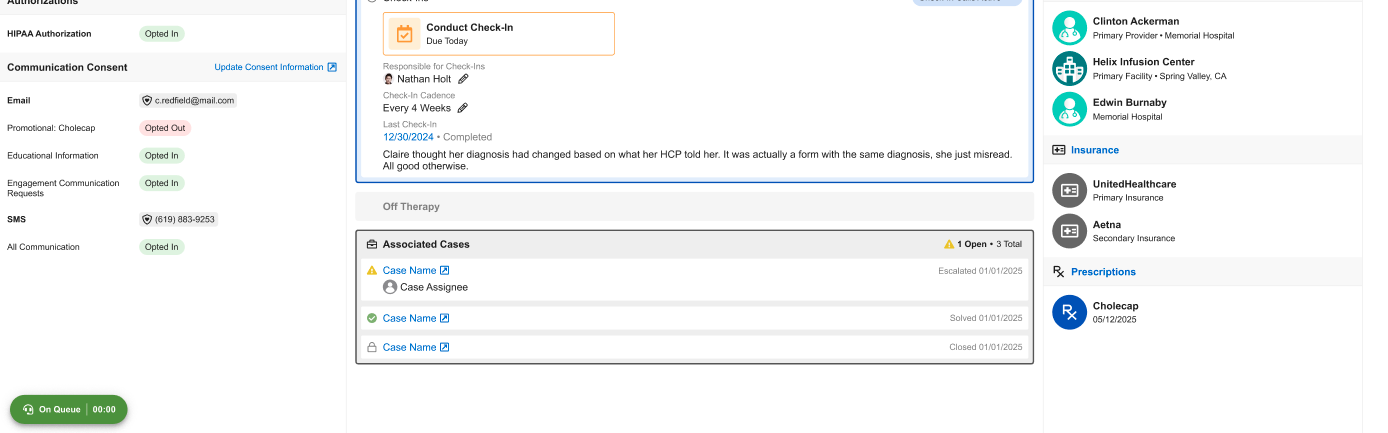Open the Prescriptions section heading
This screenshot has height=433, width=1388.
1103,272
